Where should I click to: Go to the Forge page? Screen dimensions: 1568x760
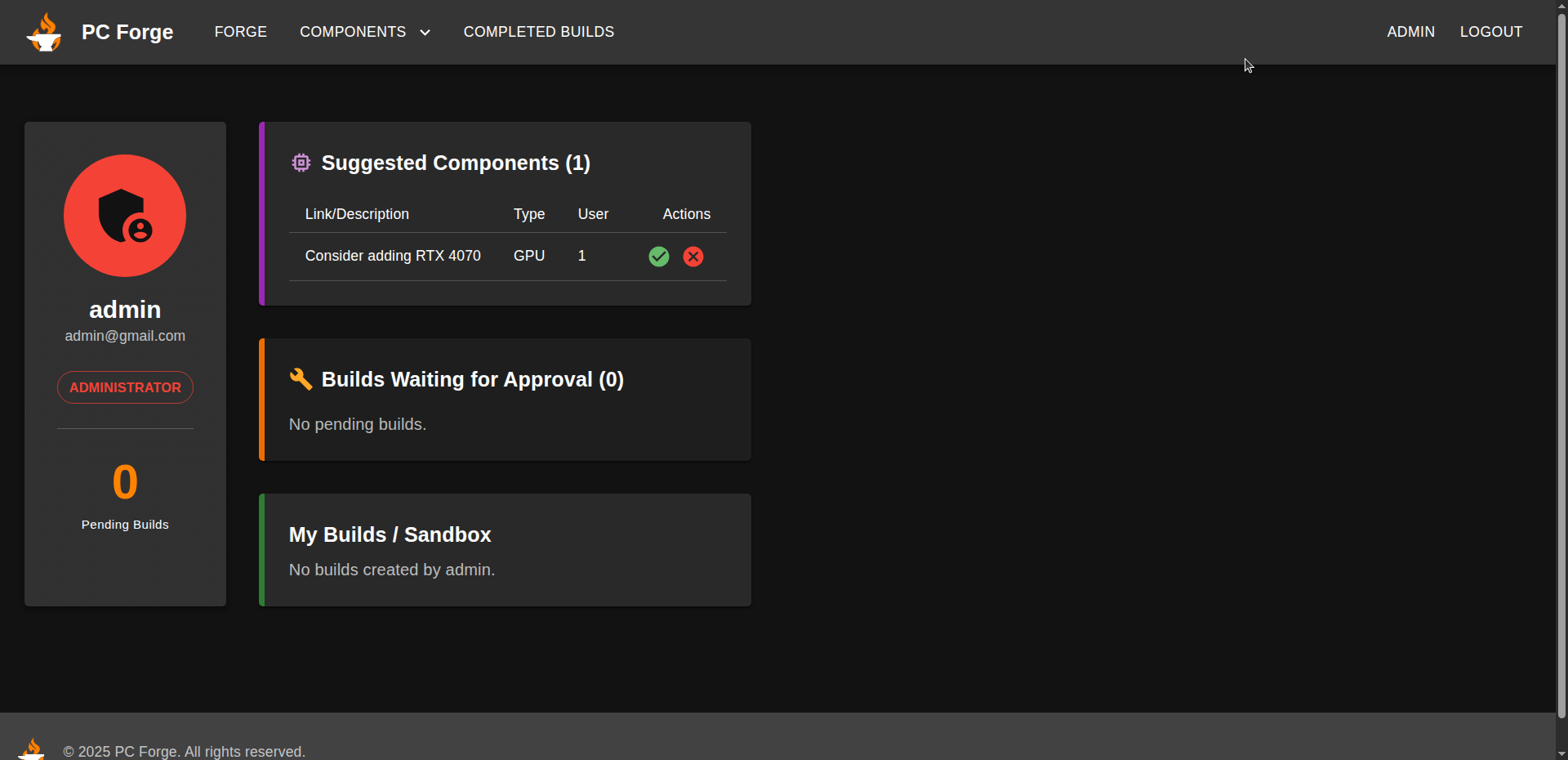tap(240, 32)
